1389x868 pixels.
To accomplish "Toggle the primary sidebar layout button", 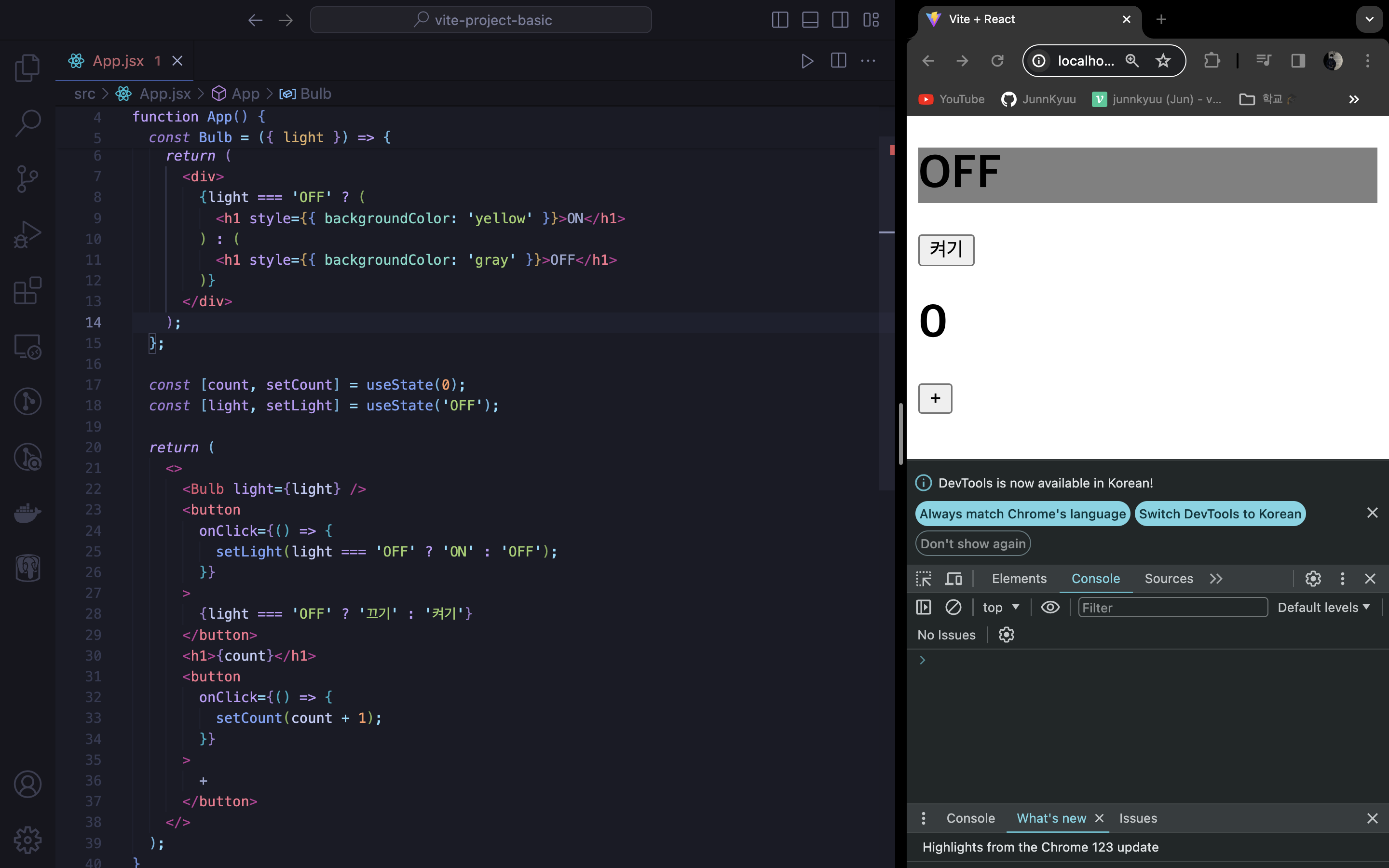I will coord(779,20).
